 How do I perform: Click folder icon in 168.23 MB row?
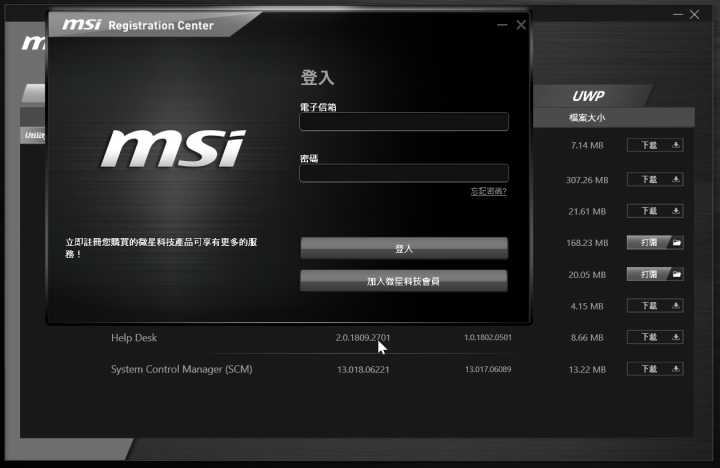pyautogui.click(x=676, y=242)
